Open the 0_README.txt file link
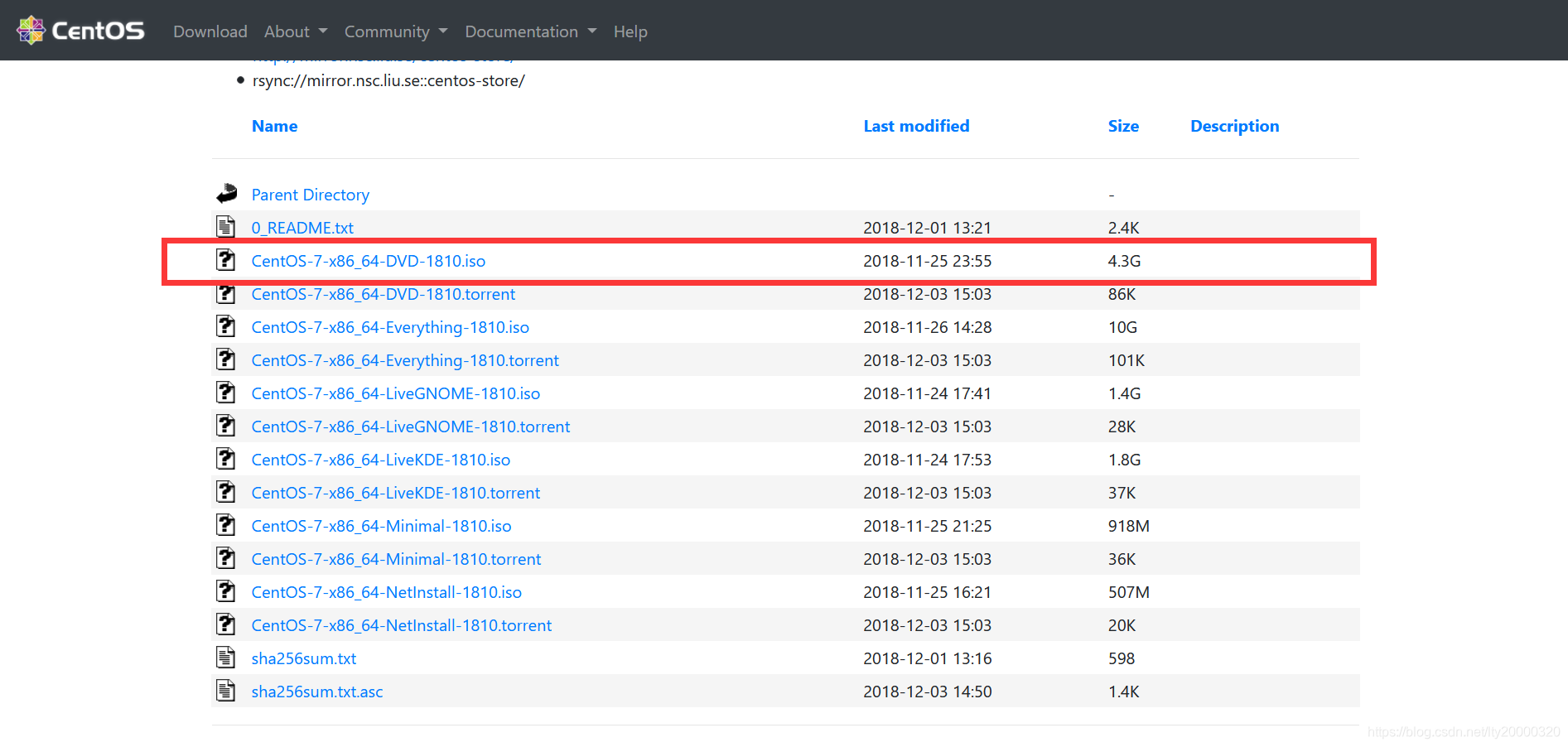The width and height of the screenshot is (1568, 747). (302, 228)
